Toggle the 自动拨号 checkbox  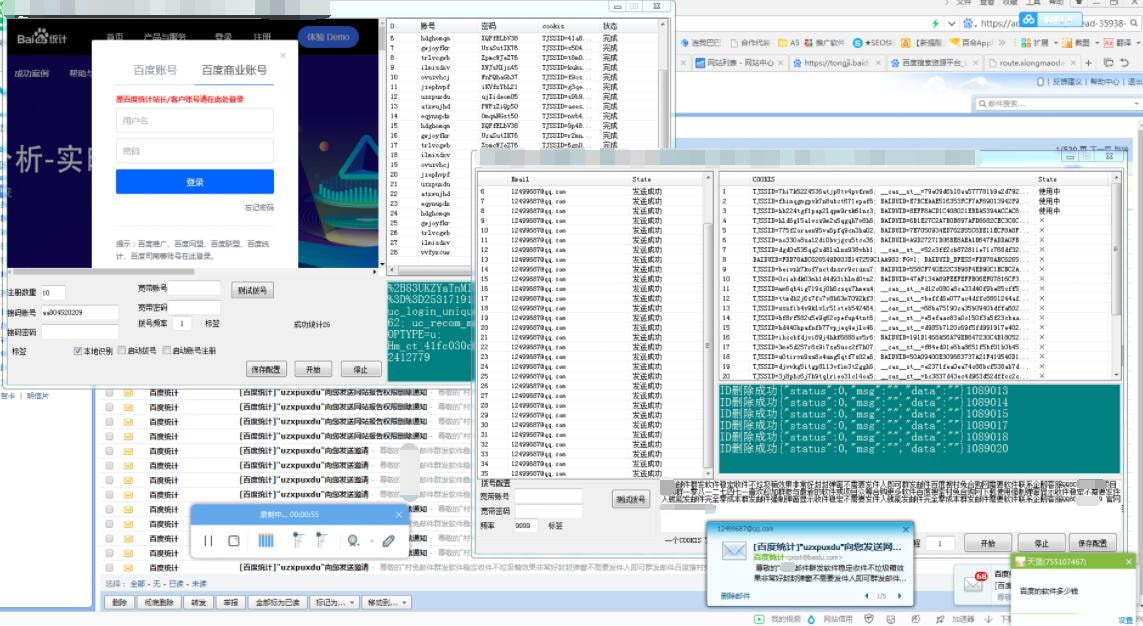(x=122, y=351)
